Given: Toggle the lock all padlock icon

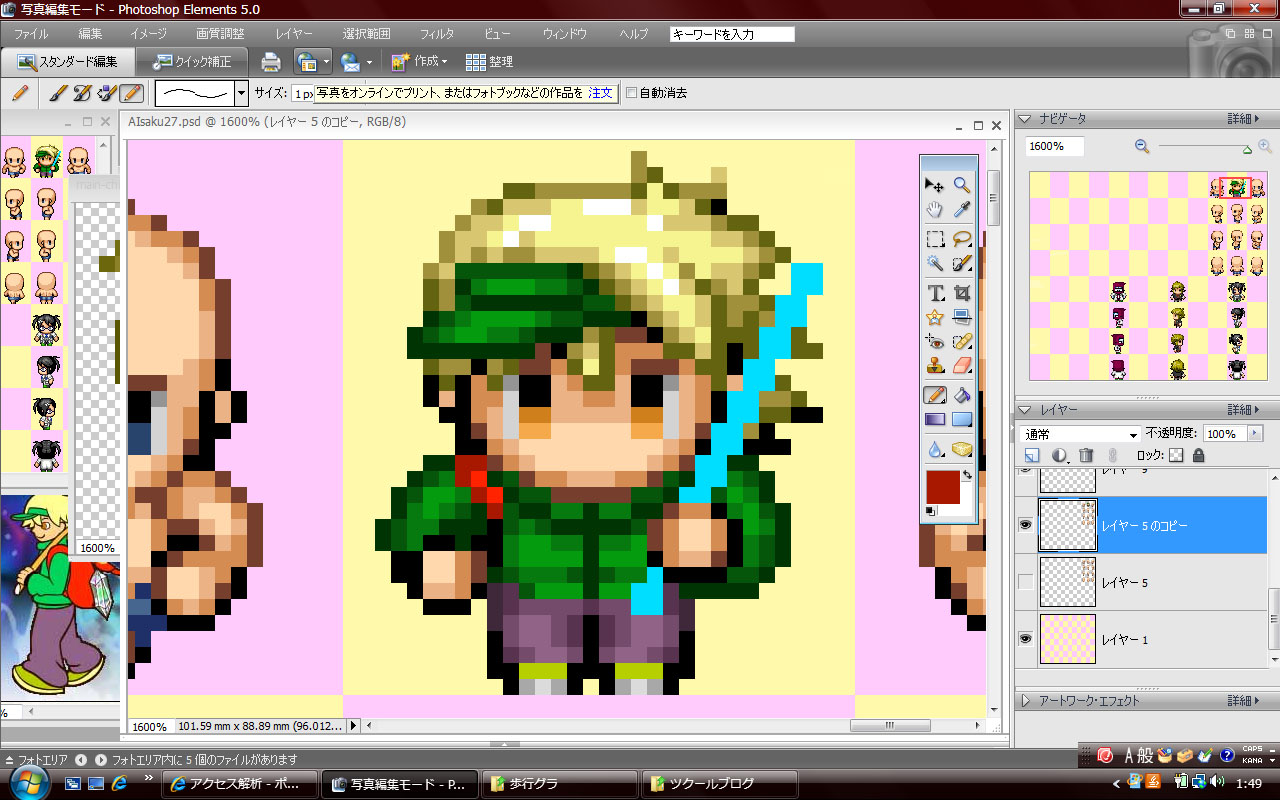Looking at the screenshot, I should click(x=1198, y=456).
